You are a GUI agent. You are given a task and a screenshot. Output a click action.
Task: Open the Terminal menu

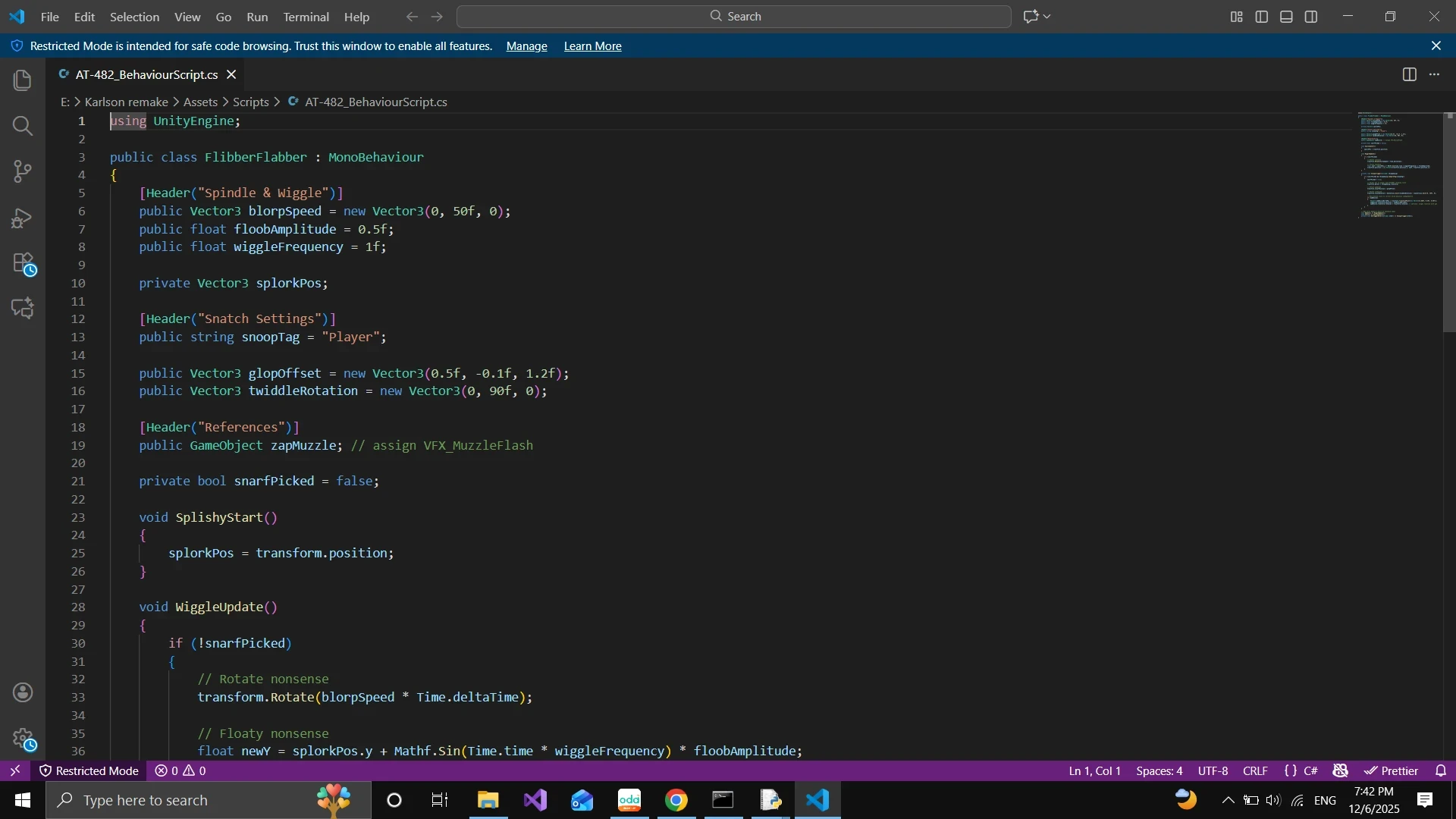point(306,17)
